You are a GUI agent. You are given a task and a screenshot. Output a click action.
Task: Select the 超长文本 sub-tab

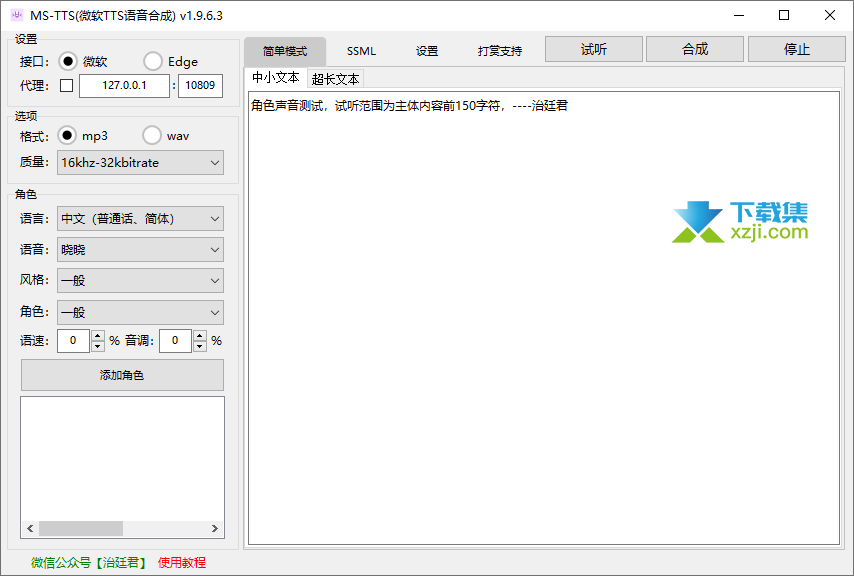pyautogui.click(x=336, y=79)
